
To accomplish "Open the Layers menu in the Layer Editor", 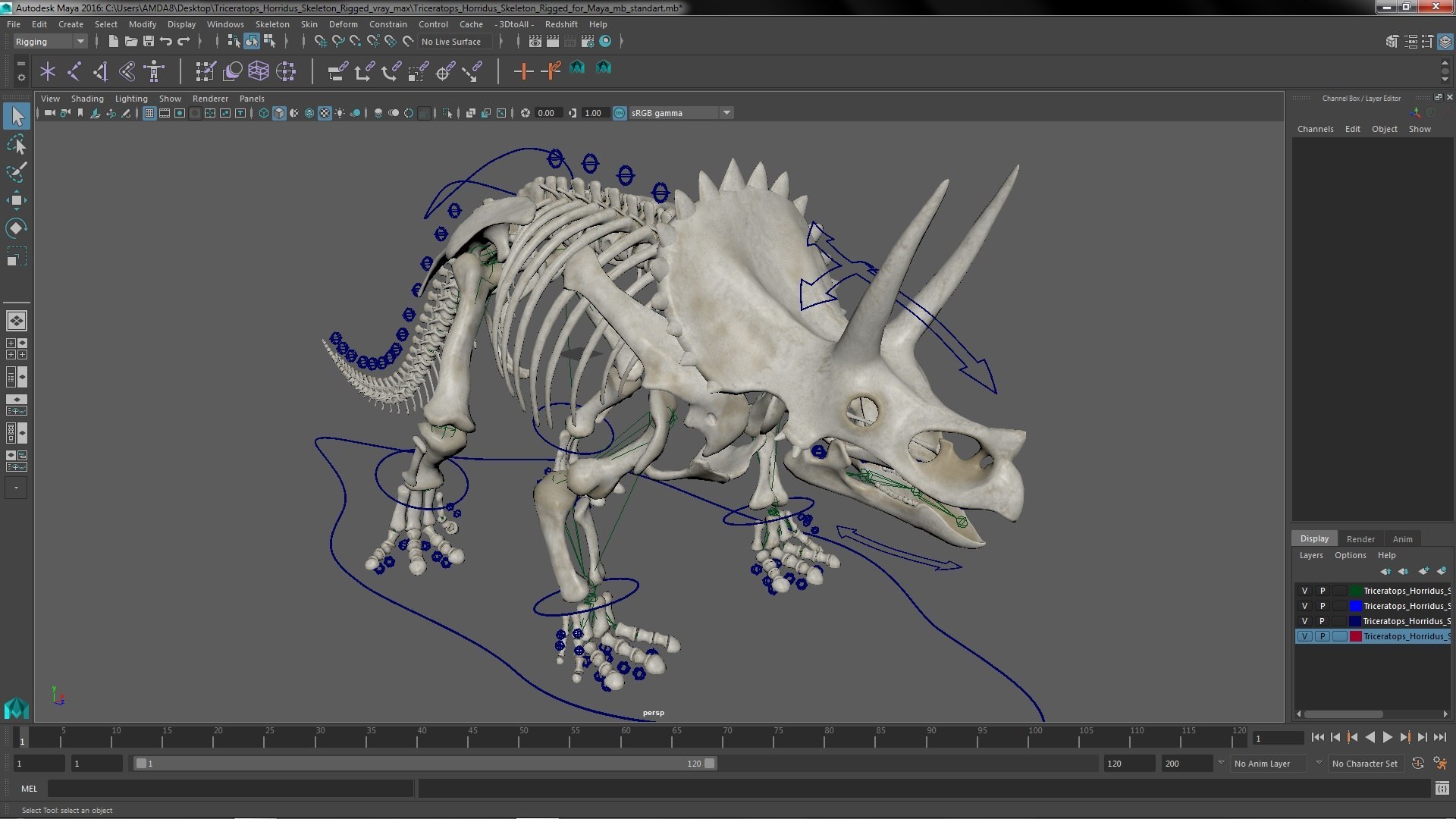I will 1310,555.
